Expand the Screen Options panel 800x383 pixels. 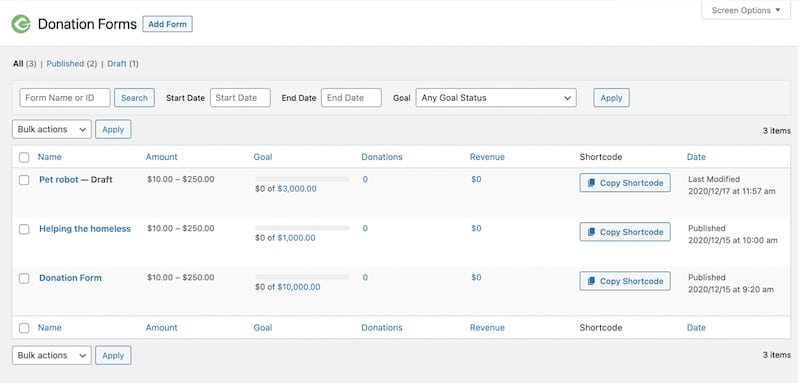pyautogui.click(x=746, y=10)
